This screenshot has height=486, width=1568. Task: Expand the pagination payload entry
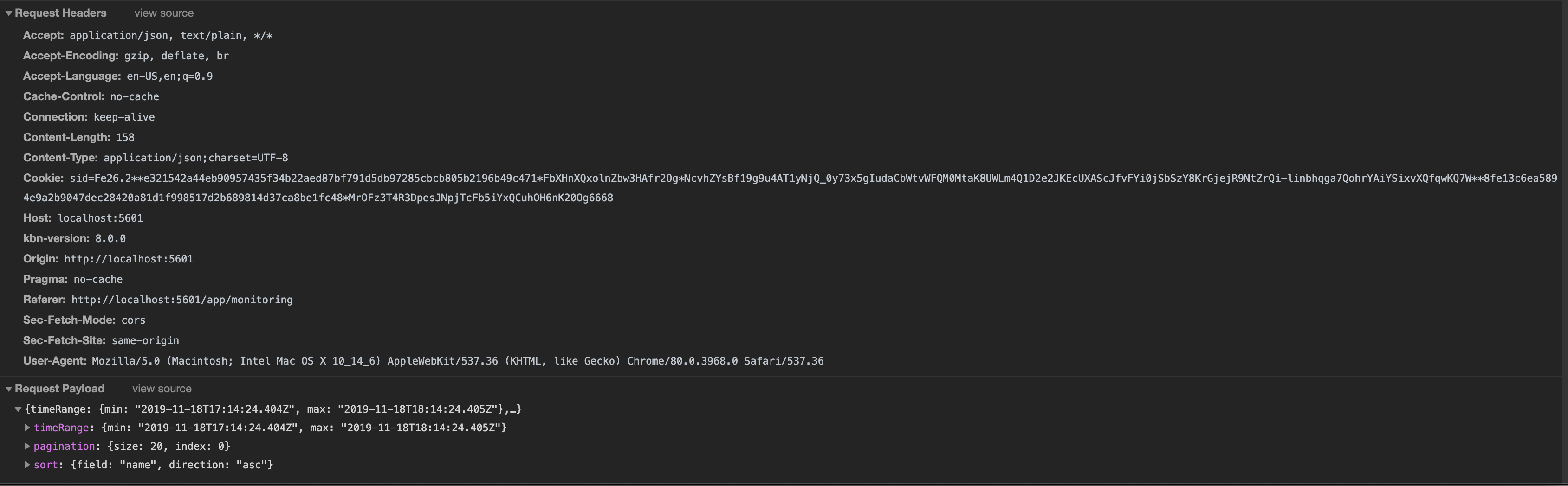[27, 447]
